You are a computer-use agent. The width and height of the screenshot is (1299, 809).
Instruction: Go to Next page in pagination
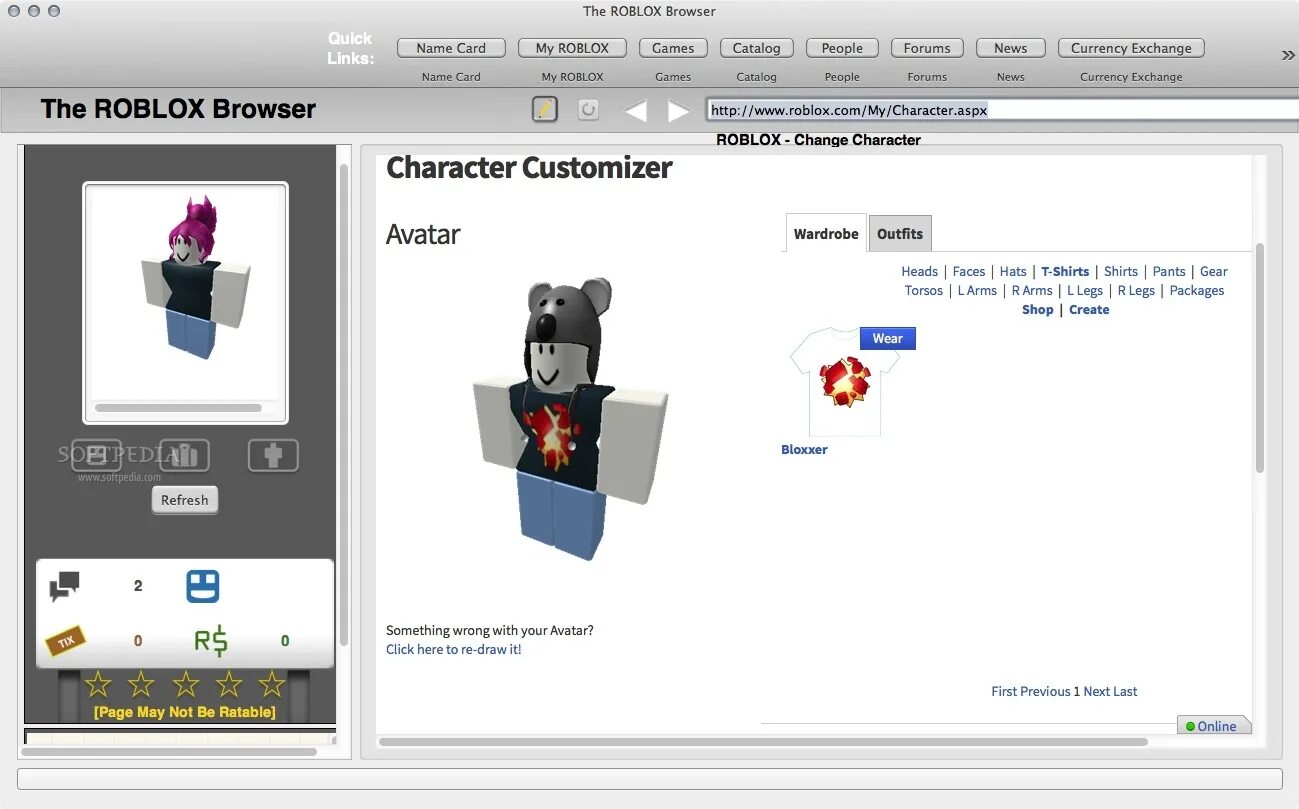(x=1096, y=691)
